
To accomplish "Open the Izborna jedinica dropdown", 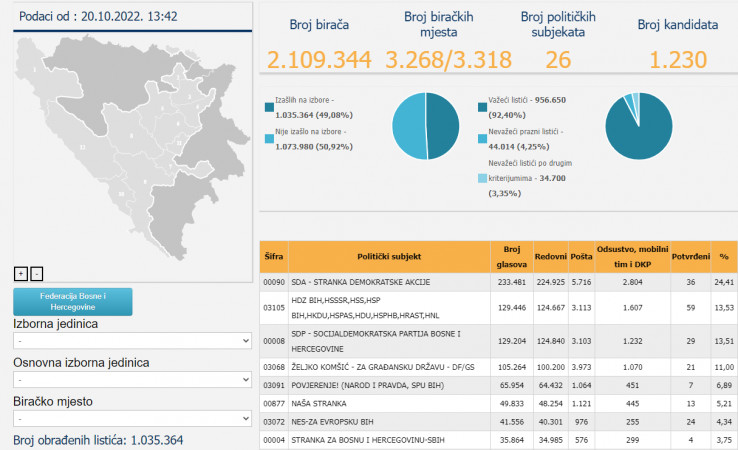I will [132, 340].
